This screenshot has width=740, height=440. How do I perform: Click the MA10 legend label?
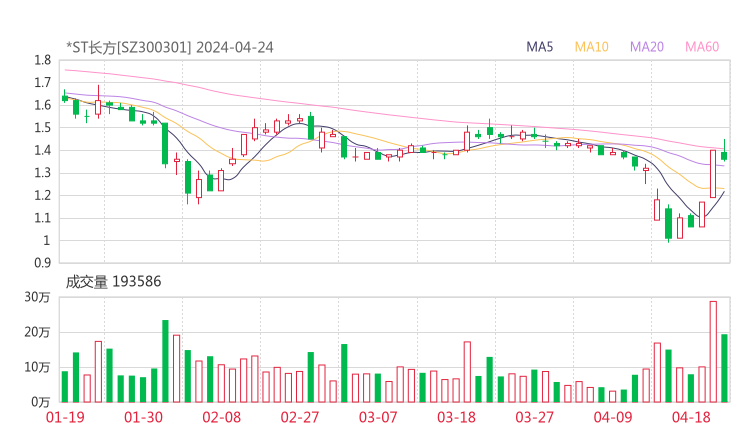coord(591,47)
